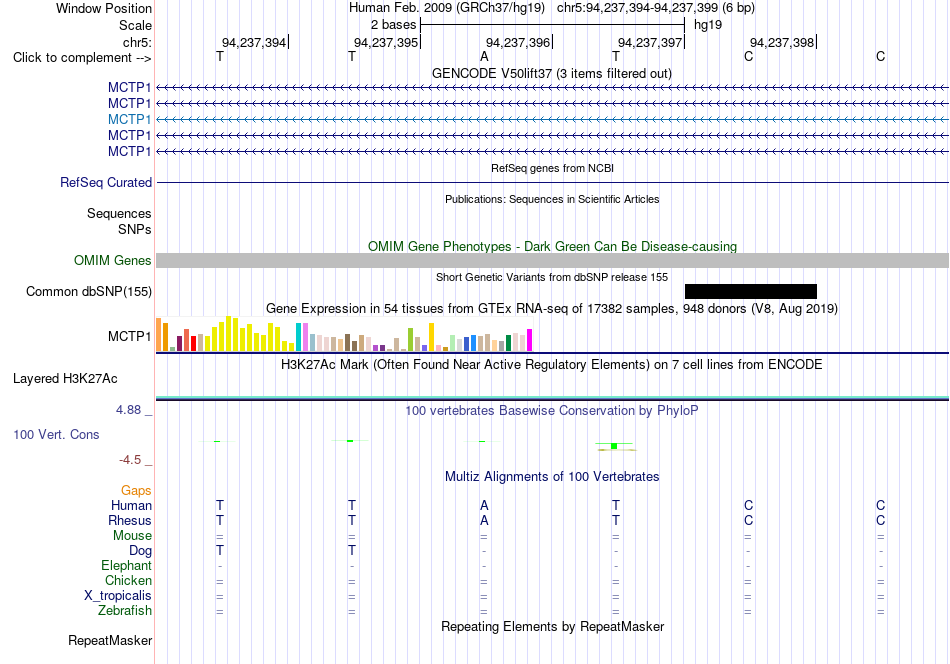Select the chr5: ruler label
Screen dimensions: 950x664
coord(137,42)
